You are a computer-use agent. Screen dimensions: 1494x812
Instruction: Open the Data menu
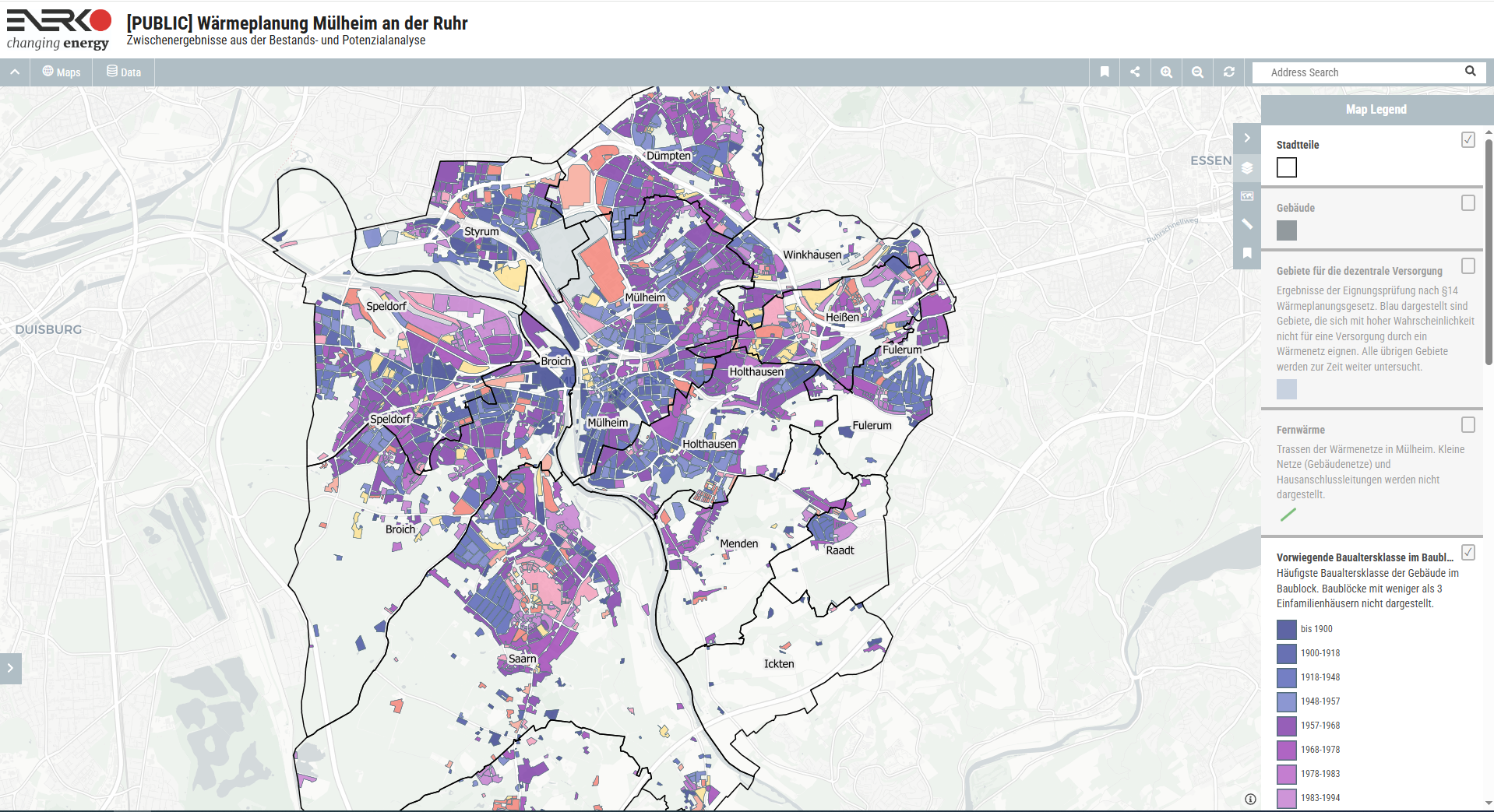pos(123,72)
